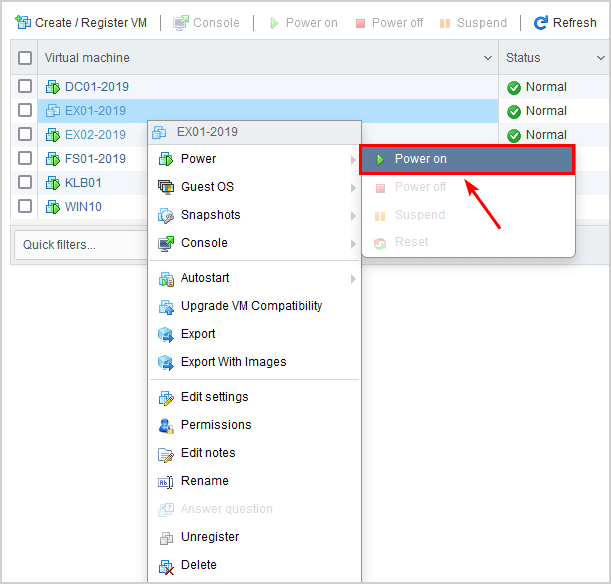Check the KLB01 row checkbox

pyautogui.click(x=25, y=182)
